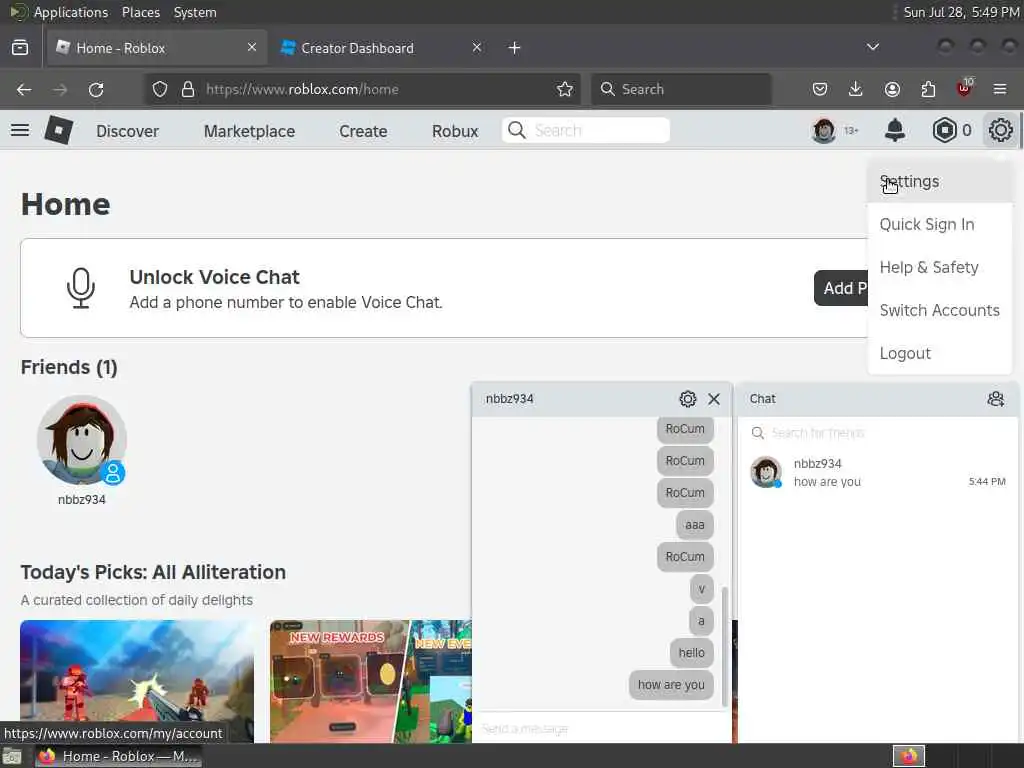Close the nbbz934 chat window
The height and width of the screenshot is (768, 1024).
click(x=714, y=399)
